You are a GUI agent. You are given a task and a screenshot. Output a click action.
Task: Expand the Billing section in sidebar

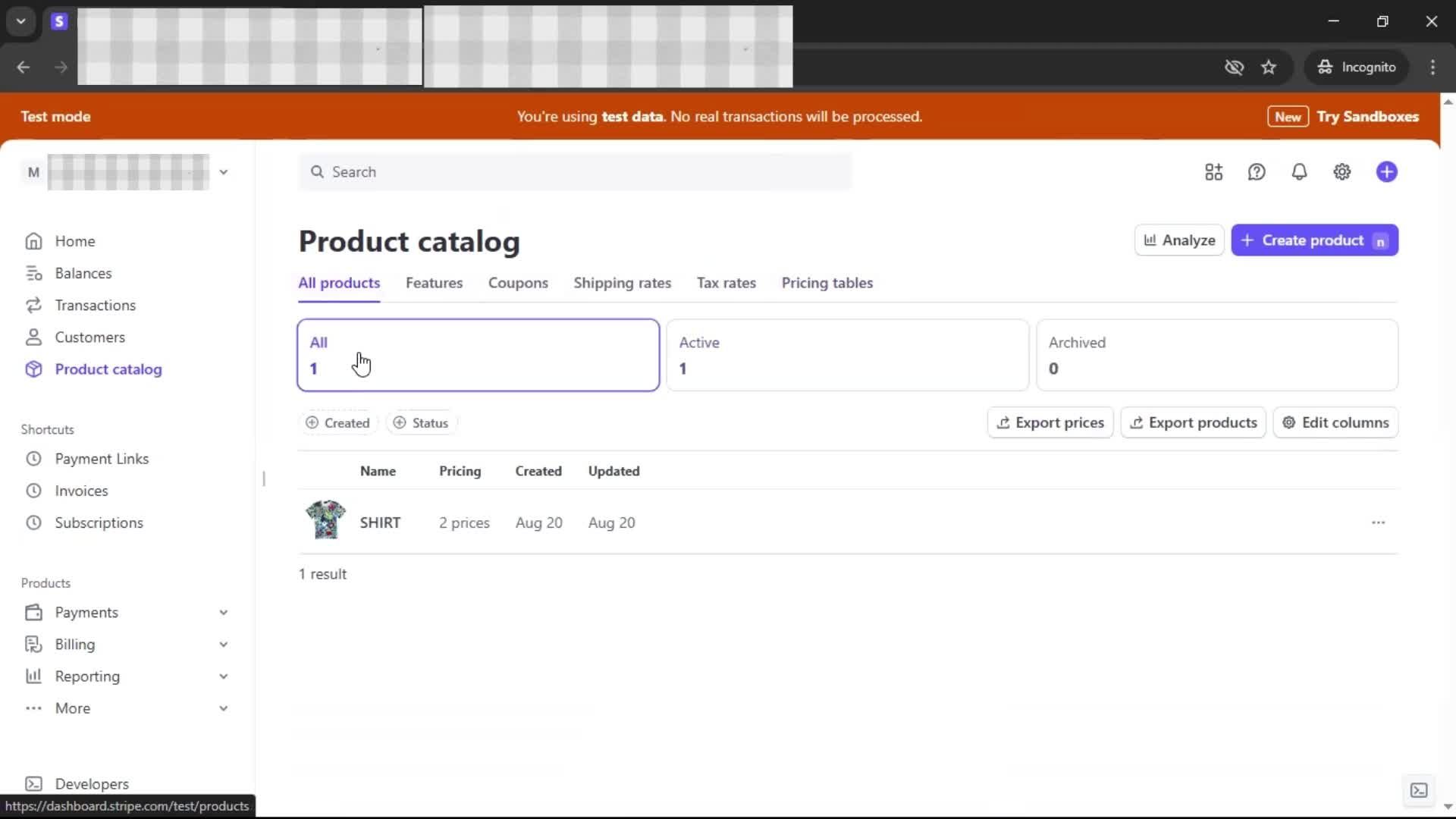point(223,644)
